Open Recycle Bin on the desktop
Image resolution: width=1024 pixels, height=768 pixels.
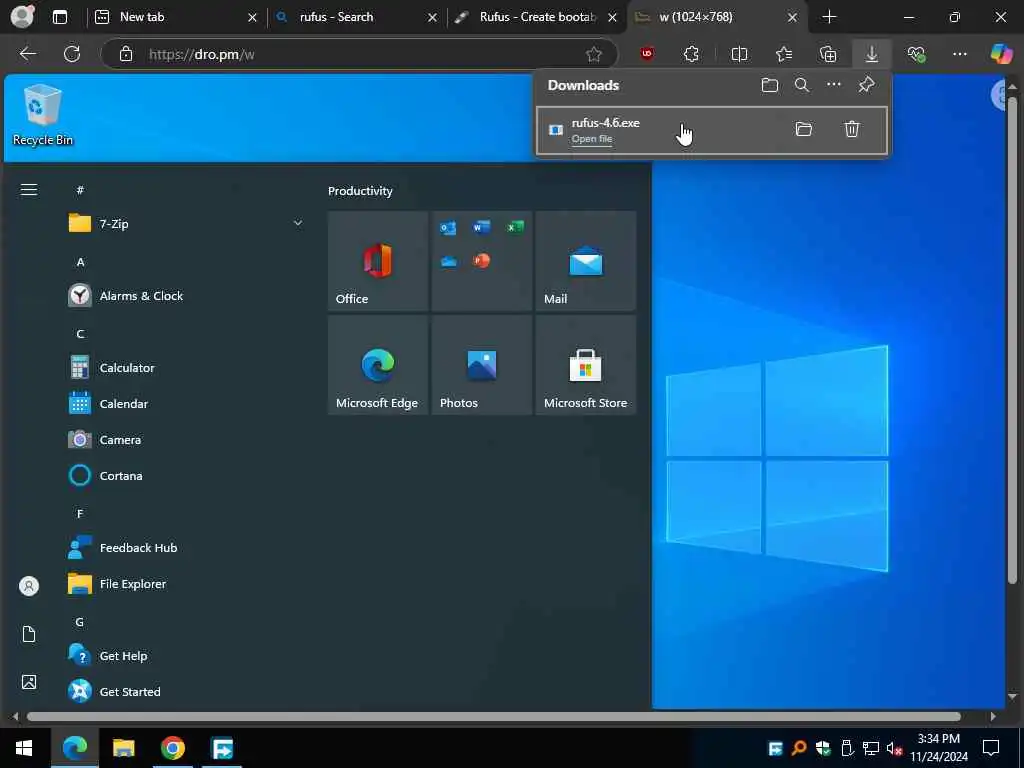(x=42, y=116)
